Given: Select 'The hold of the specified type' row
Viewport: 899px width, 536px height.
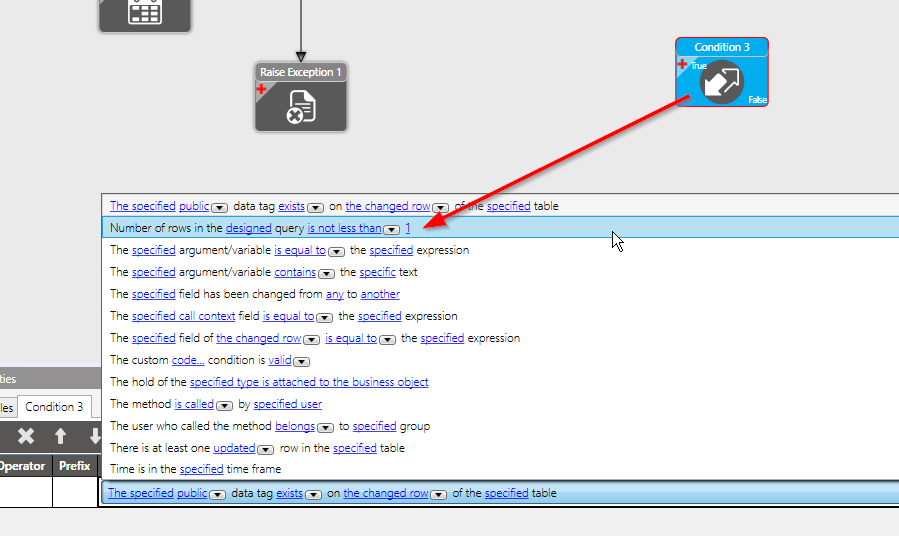Looking at the screenshot, I should 501,382.
